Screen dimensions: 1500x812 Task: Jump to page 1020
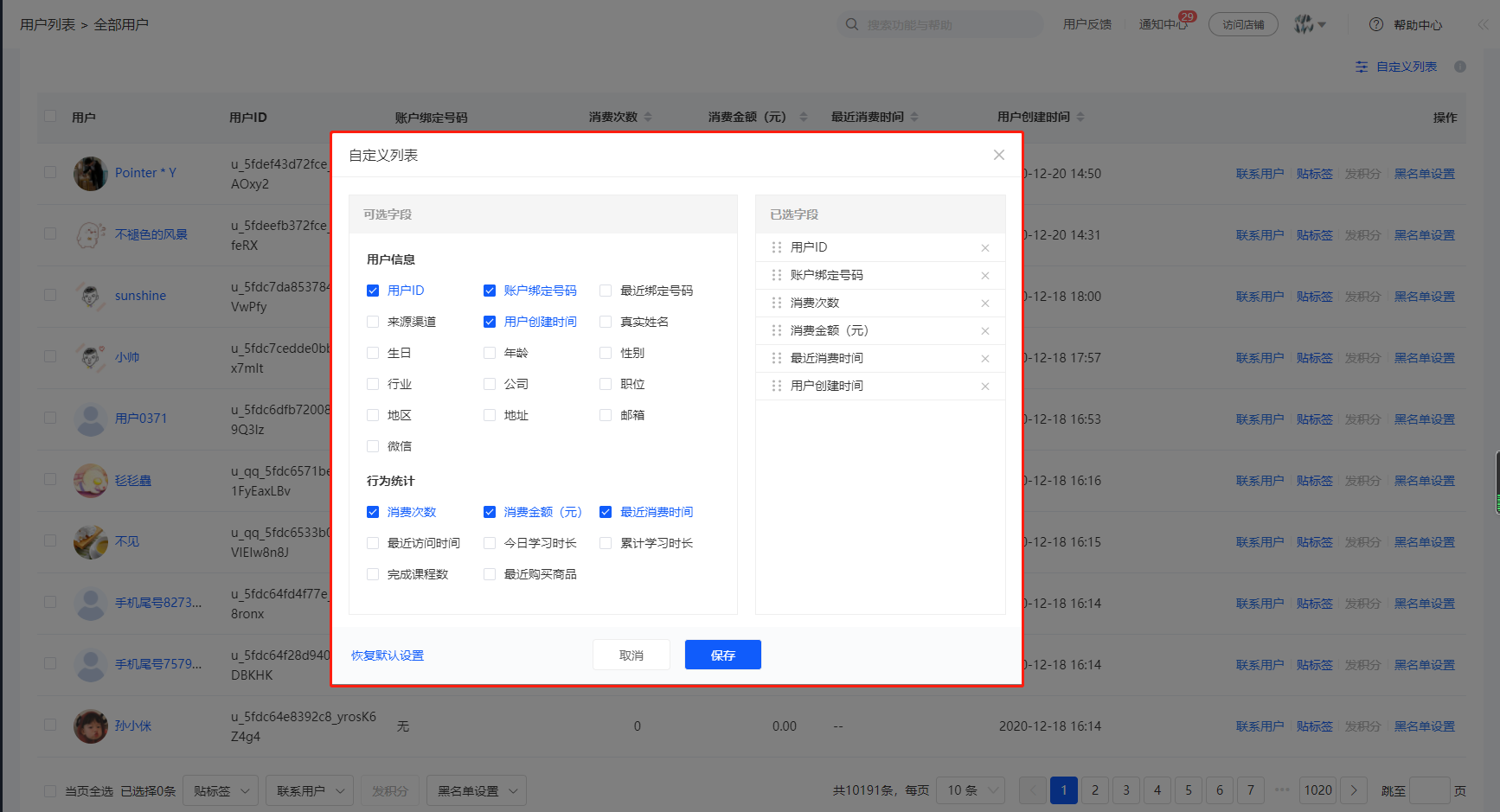(x=1318, y=790)
